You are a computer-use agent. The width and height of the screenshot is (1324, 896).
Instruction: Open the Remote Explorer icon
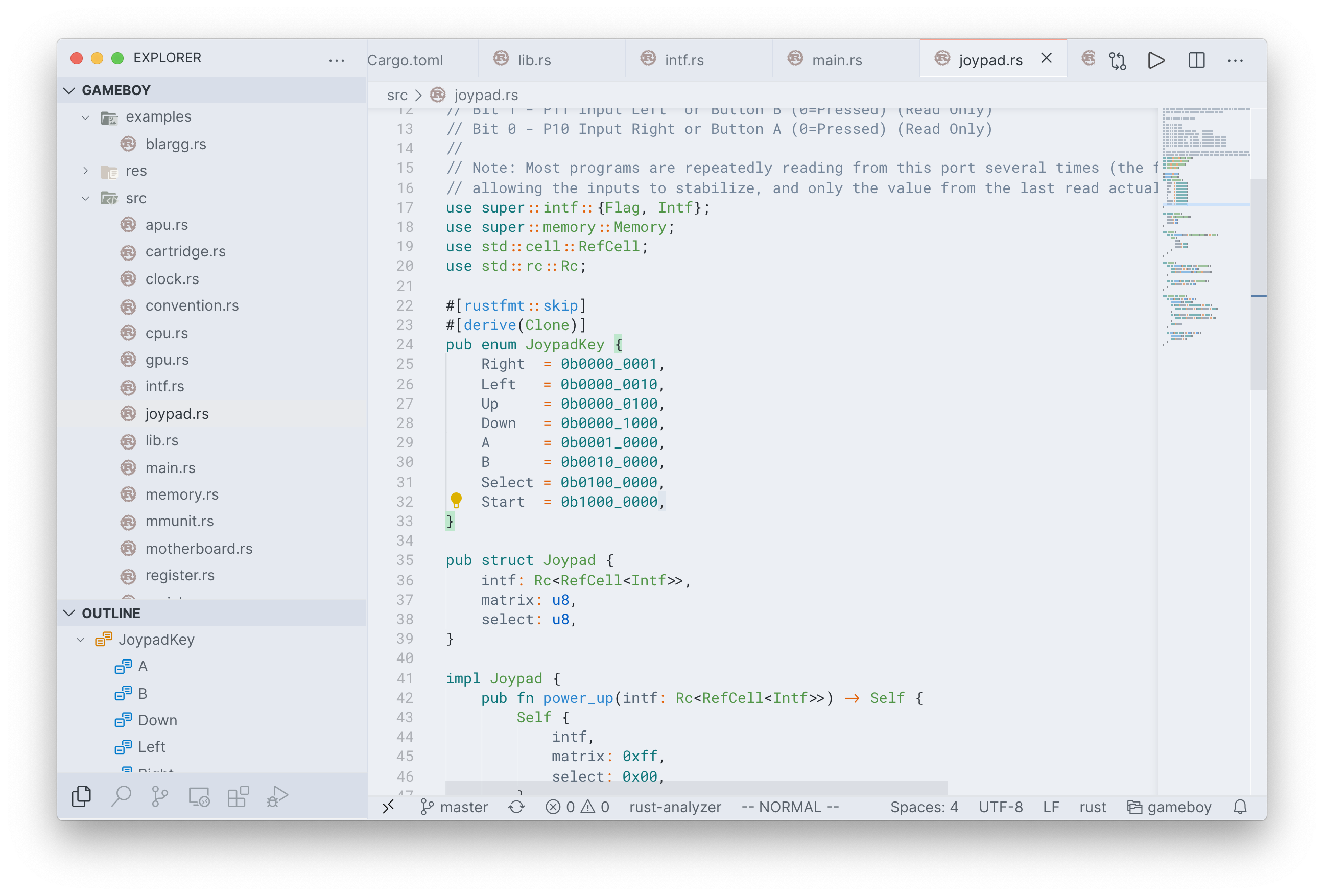(x=199, y=796)
